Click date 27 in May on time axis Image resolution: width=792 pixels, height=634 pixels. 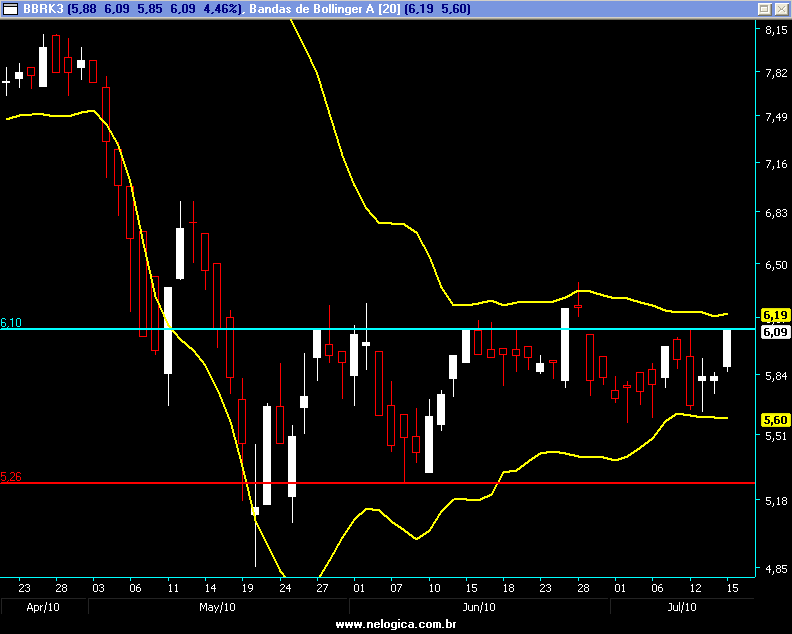click(x=322, y=588)
